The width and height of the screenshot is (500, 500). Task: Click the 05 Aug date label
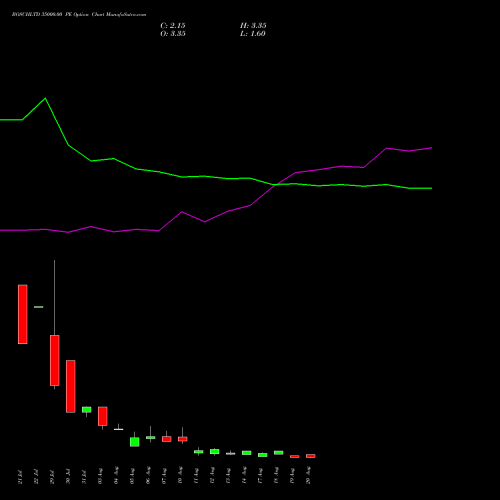(x=132, y=476)
